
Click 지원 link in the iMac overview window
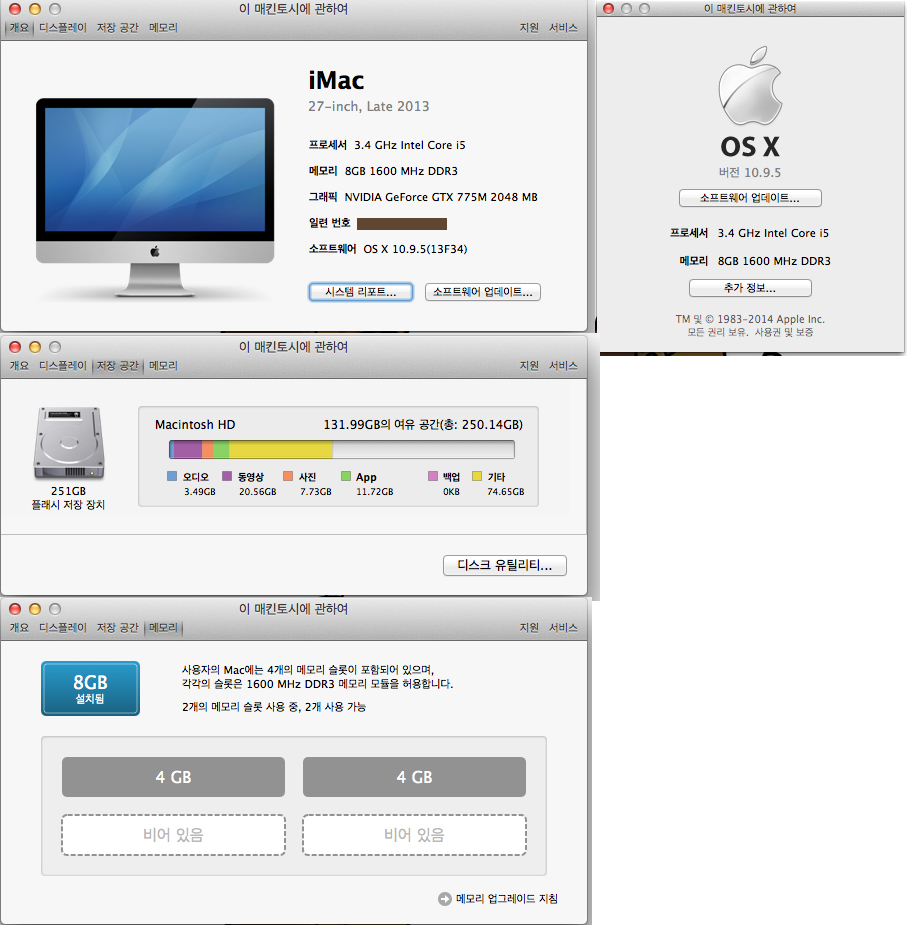pyautogui.click(x=529, y=28)
